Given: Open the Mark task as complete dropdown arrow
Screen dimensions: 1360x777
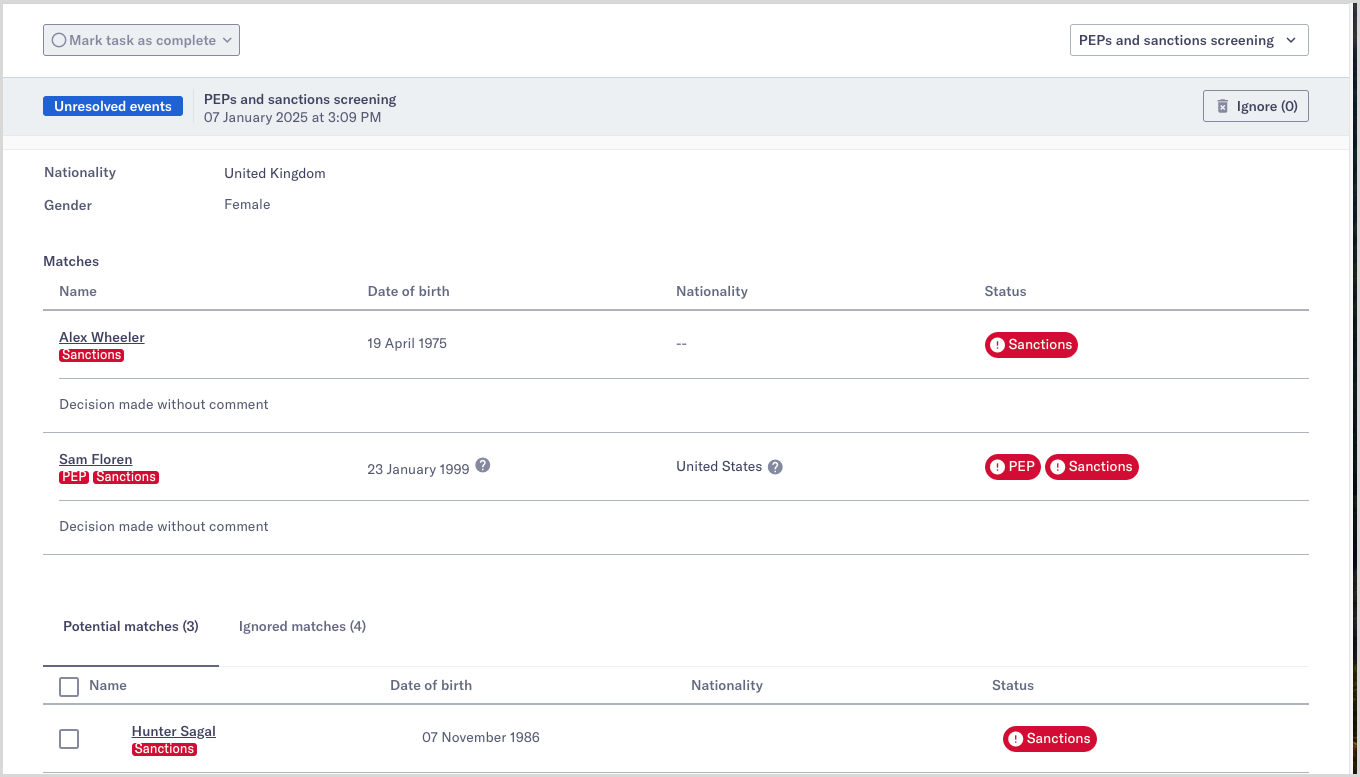Looking at the screenshot, I should (x=227, y=41).
